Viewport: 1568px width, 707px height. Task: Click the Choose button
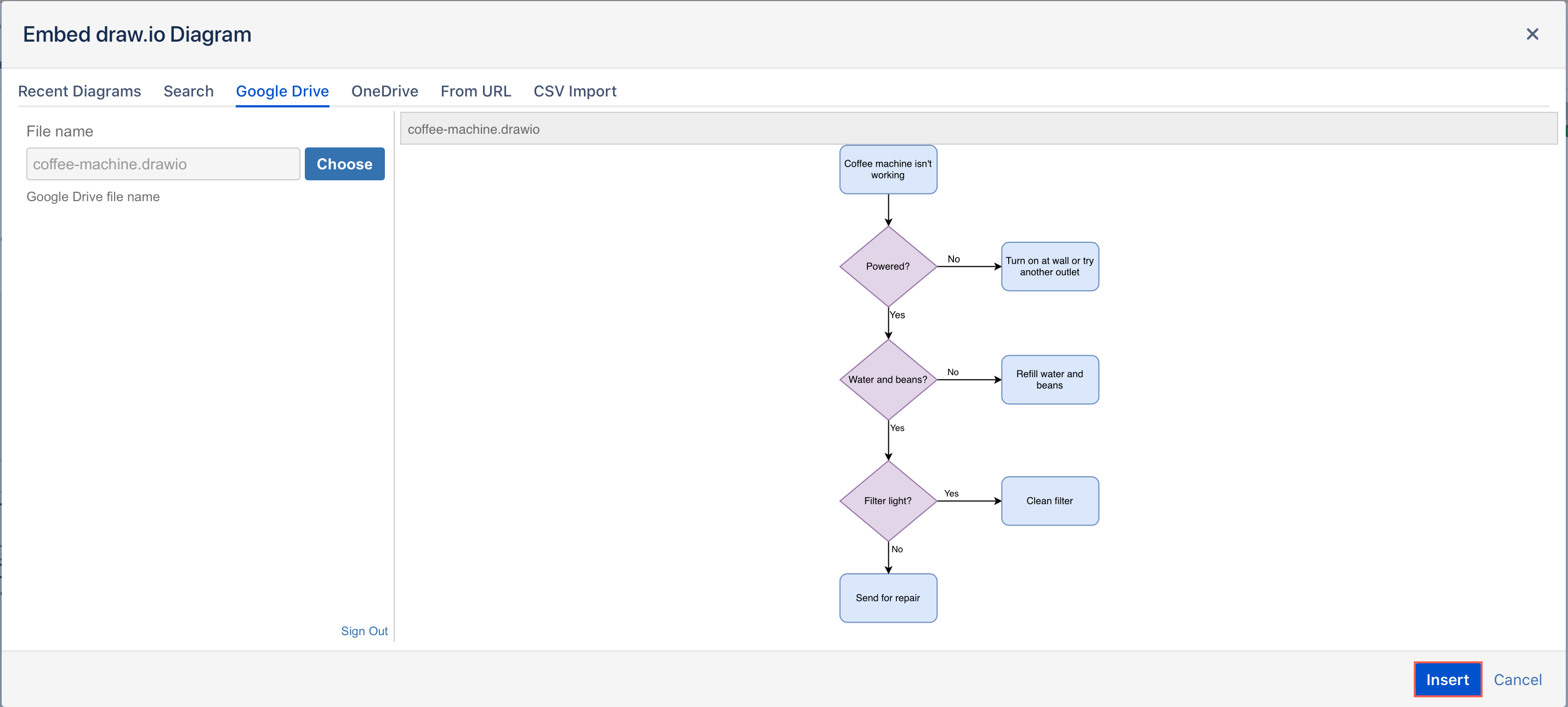(x=344, y=164)
